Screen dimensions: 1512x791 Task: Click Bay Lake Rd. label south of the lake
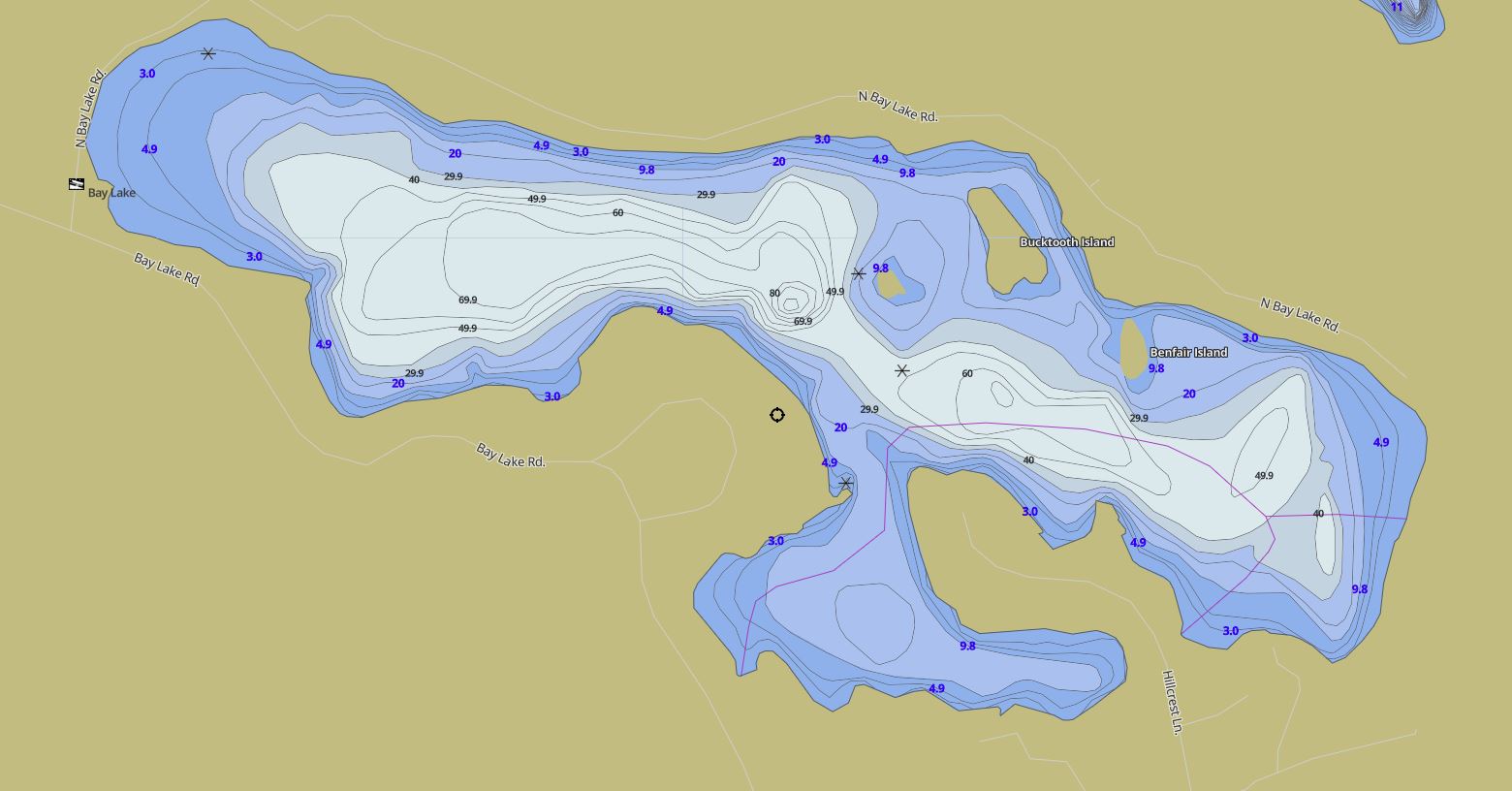tap(510, 455)
